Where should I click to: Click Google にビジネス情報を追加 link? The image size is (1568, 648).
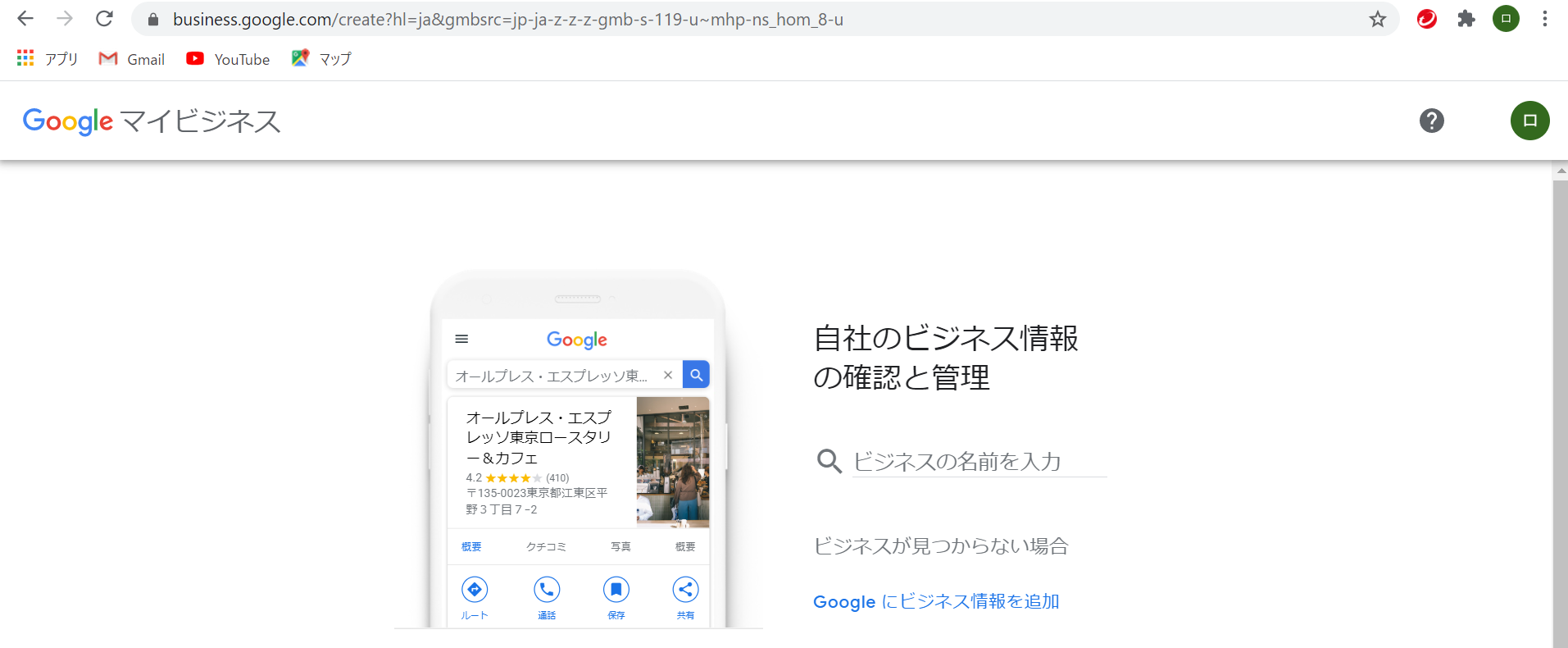[936, 601]
